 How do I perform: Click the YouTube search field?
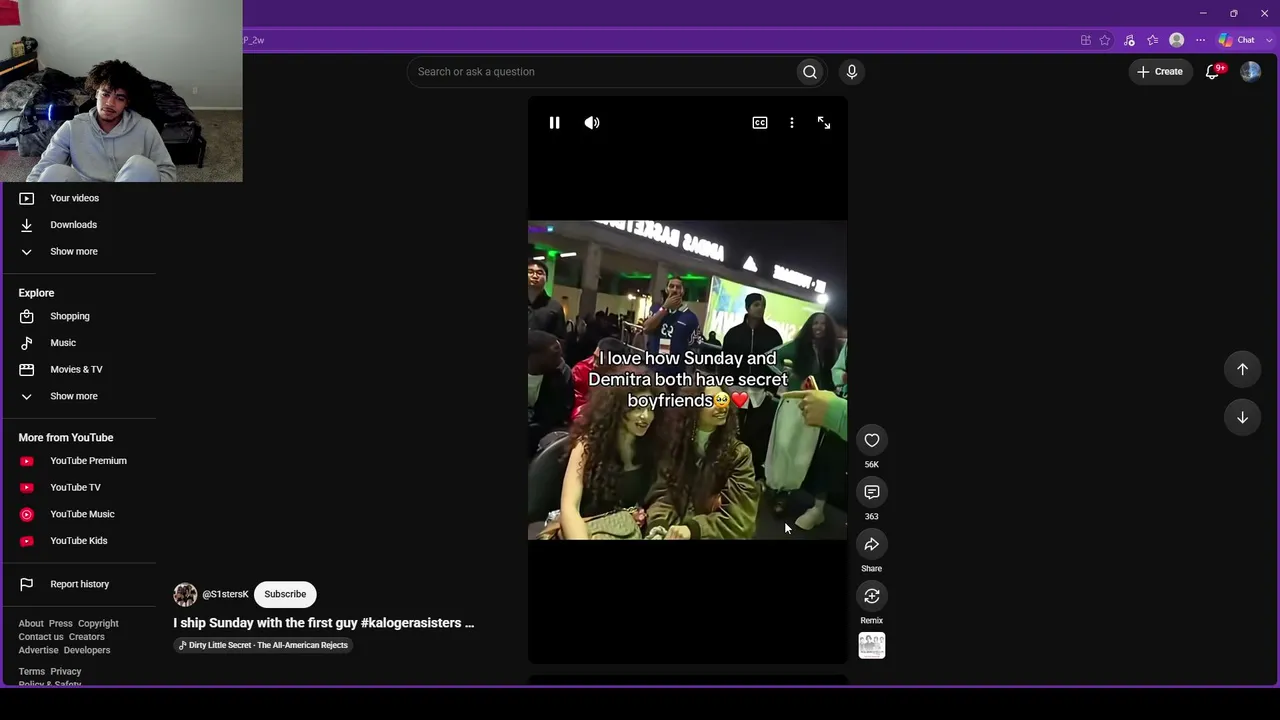click(600, 72)
